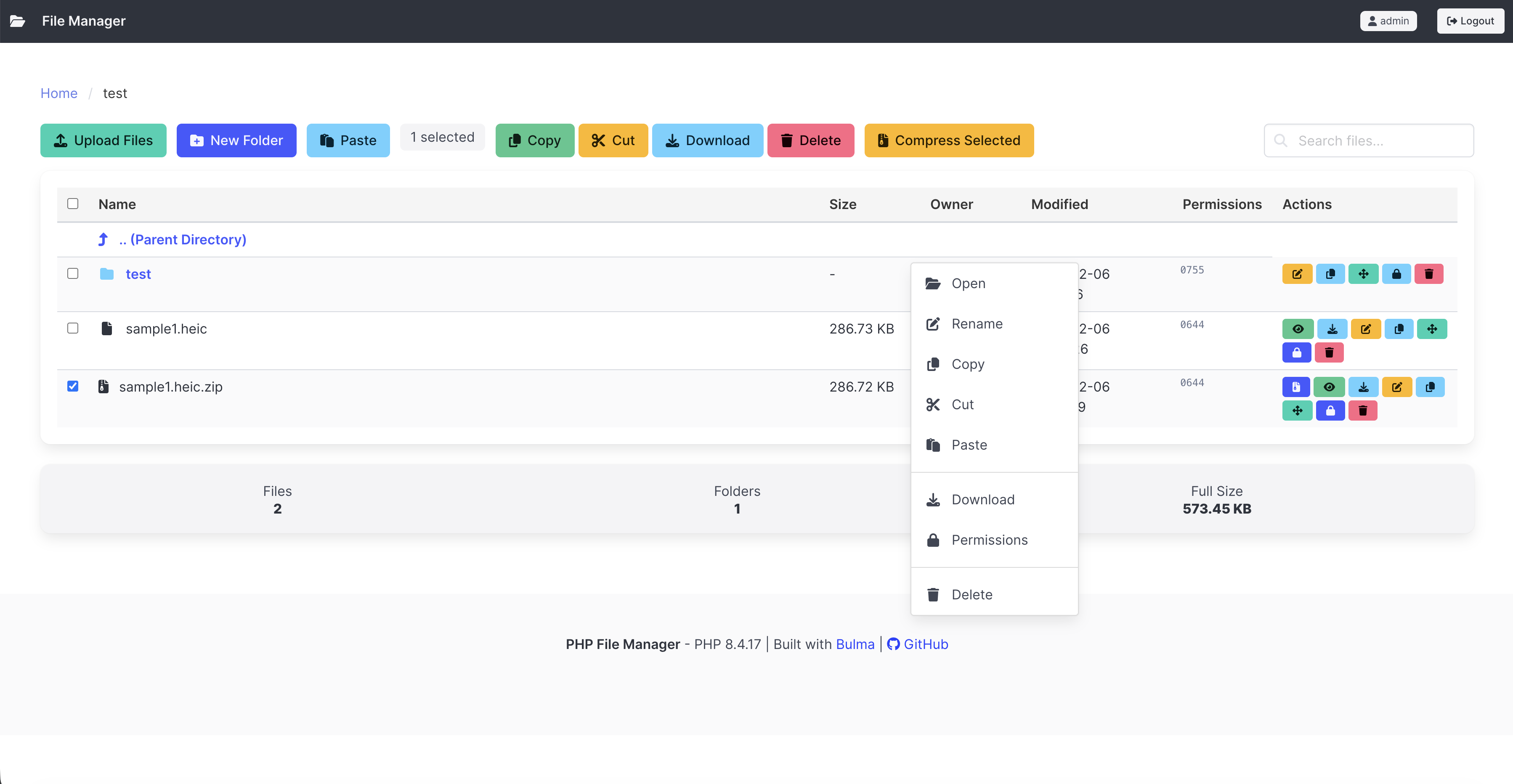Click red trash icon for sample1.heic
Image resolution: width=1513 pixels, height=784 pixels.
point(1329,352)
